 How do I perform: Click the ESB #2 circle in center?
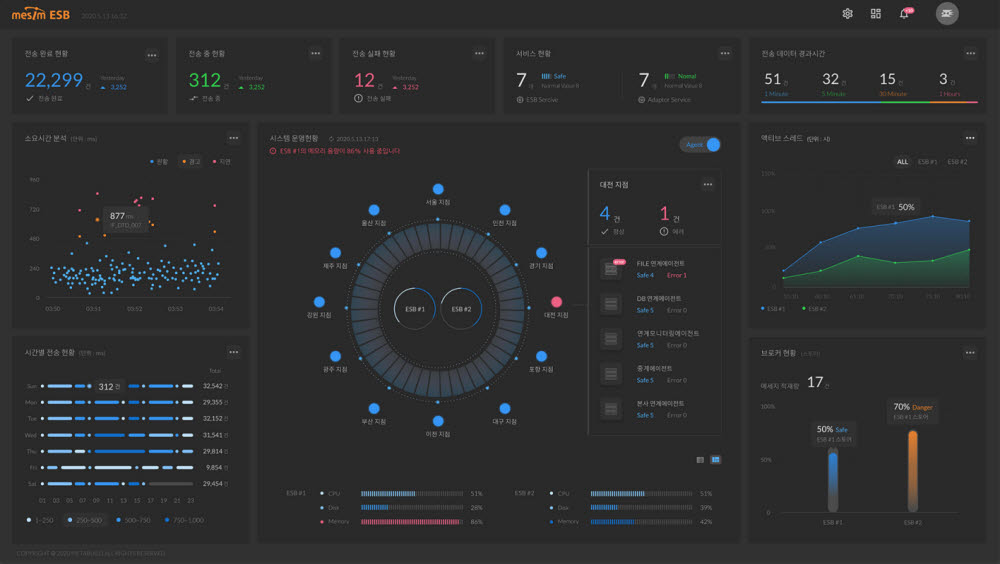(461, 309)
